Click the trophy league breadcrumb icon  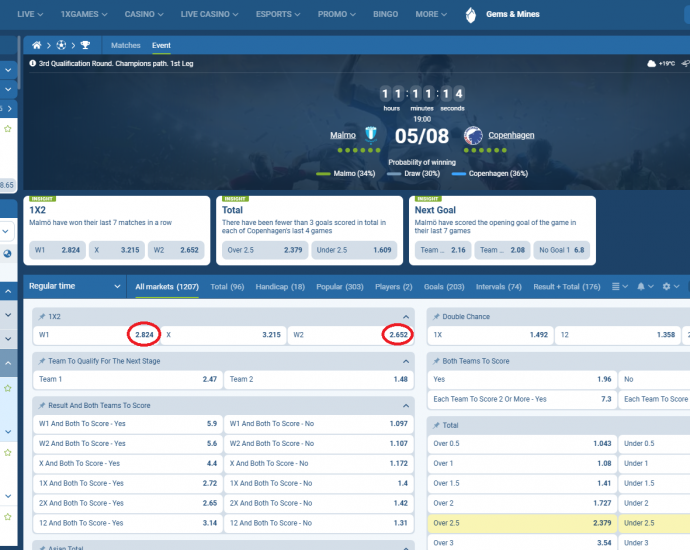click(85, 45)
